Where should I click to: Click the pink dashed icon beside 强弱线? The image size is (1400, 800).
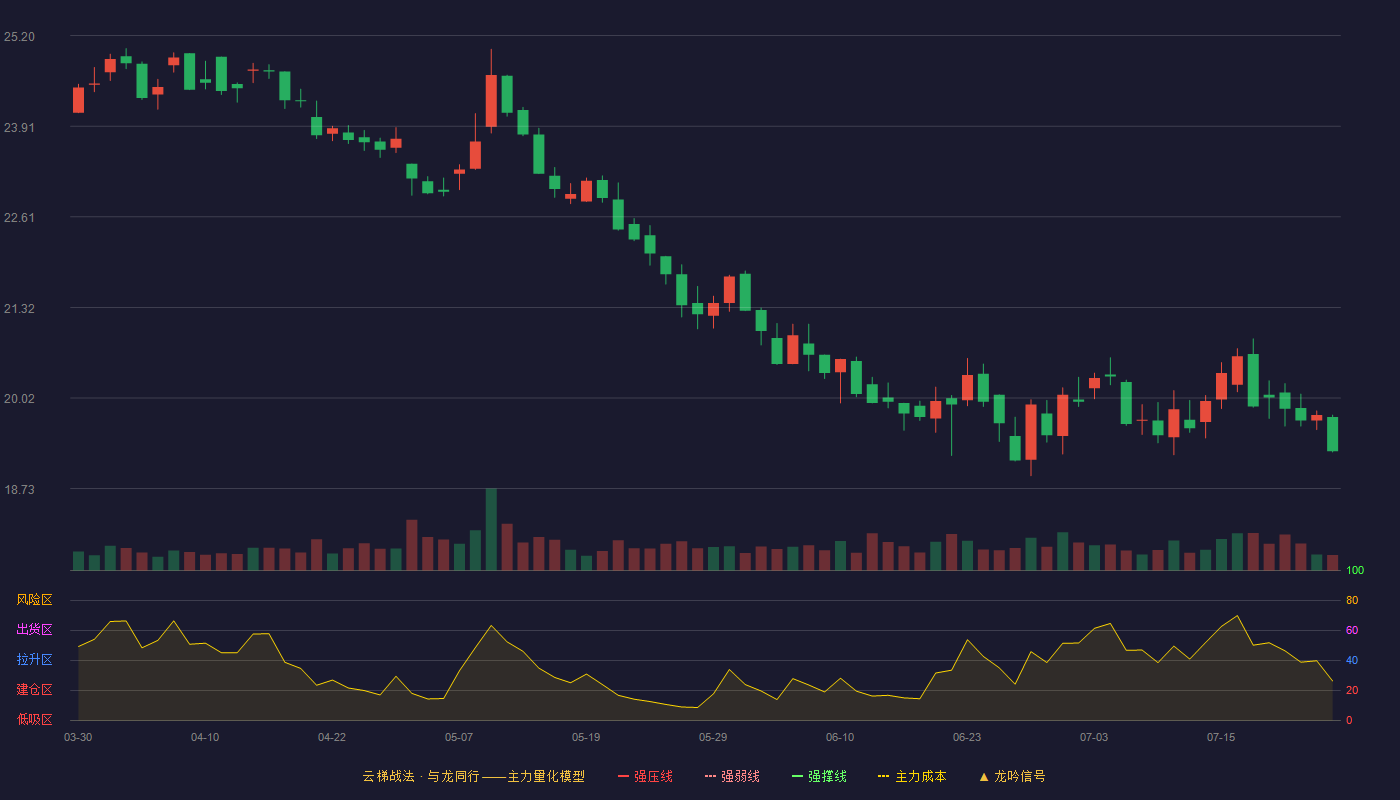point(710,776)
